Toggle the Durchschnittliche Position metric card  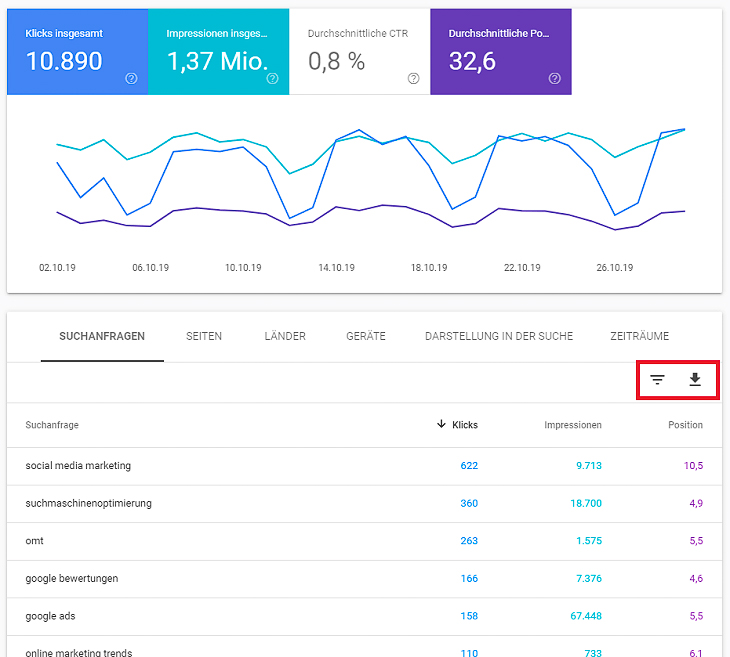pos(500,52)
